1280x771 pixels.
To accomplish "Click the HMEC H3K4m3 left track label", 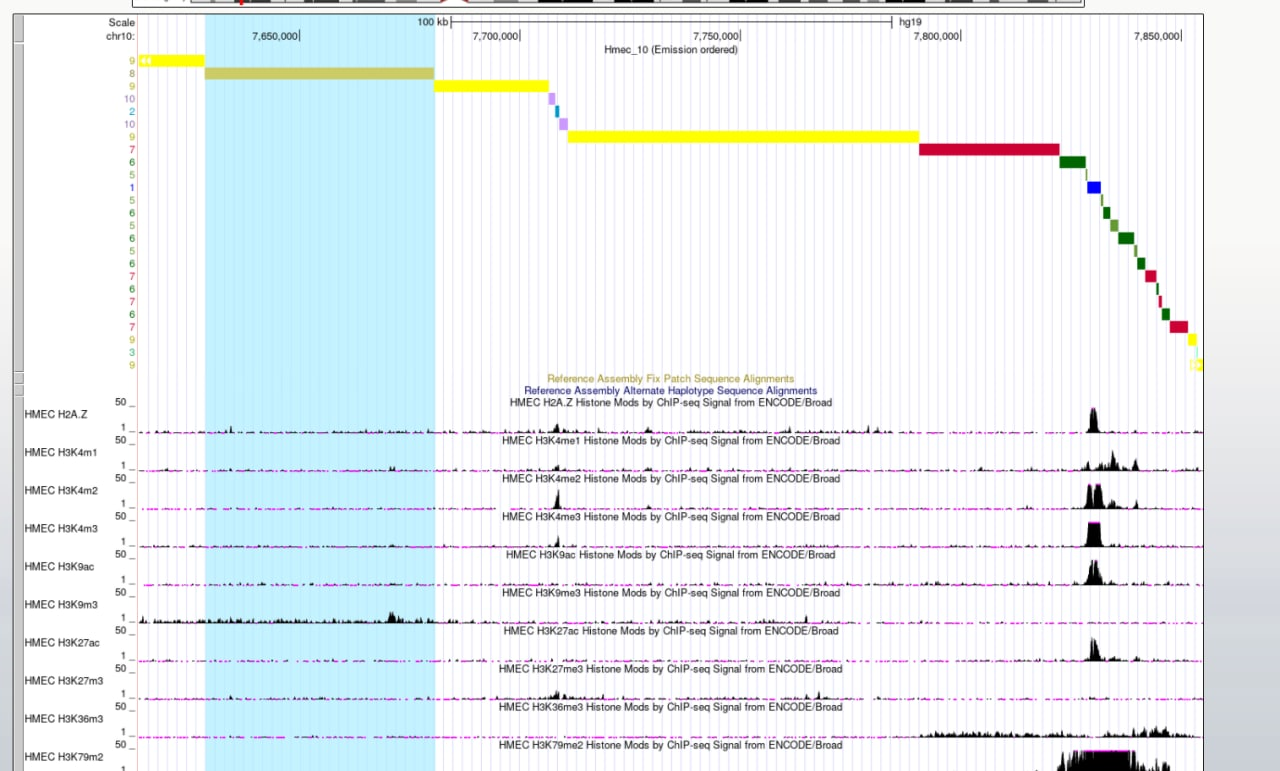I will (60, 528).
